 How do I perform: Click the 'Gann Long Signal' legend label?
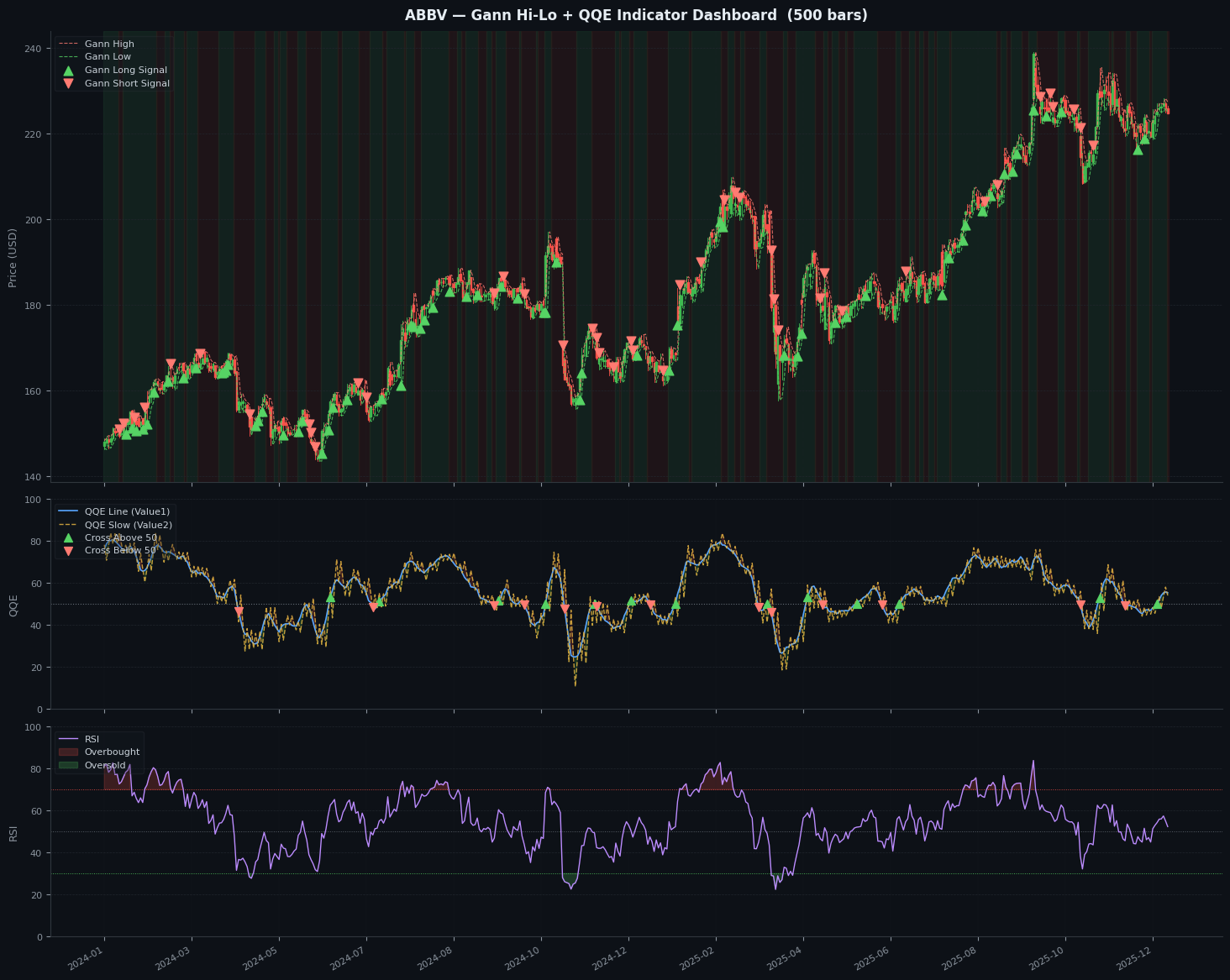pos(126,71)
